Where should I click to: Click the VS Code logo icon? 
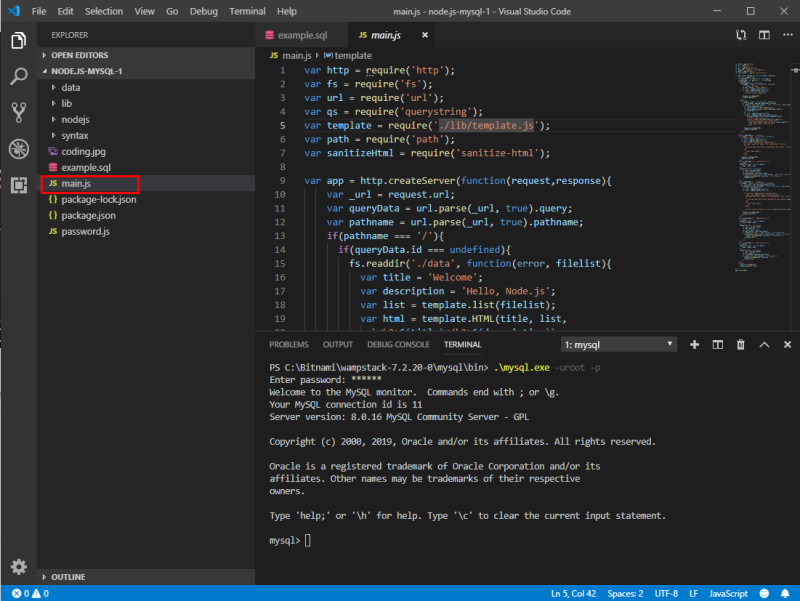14,11
